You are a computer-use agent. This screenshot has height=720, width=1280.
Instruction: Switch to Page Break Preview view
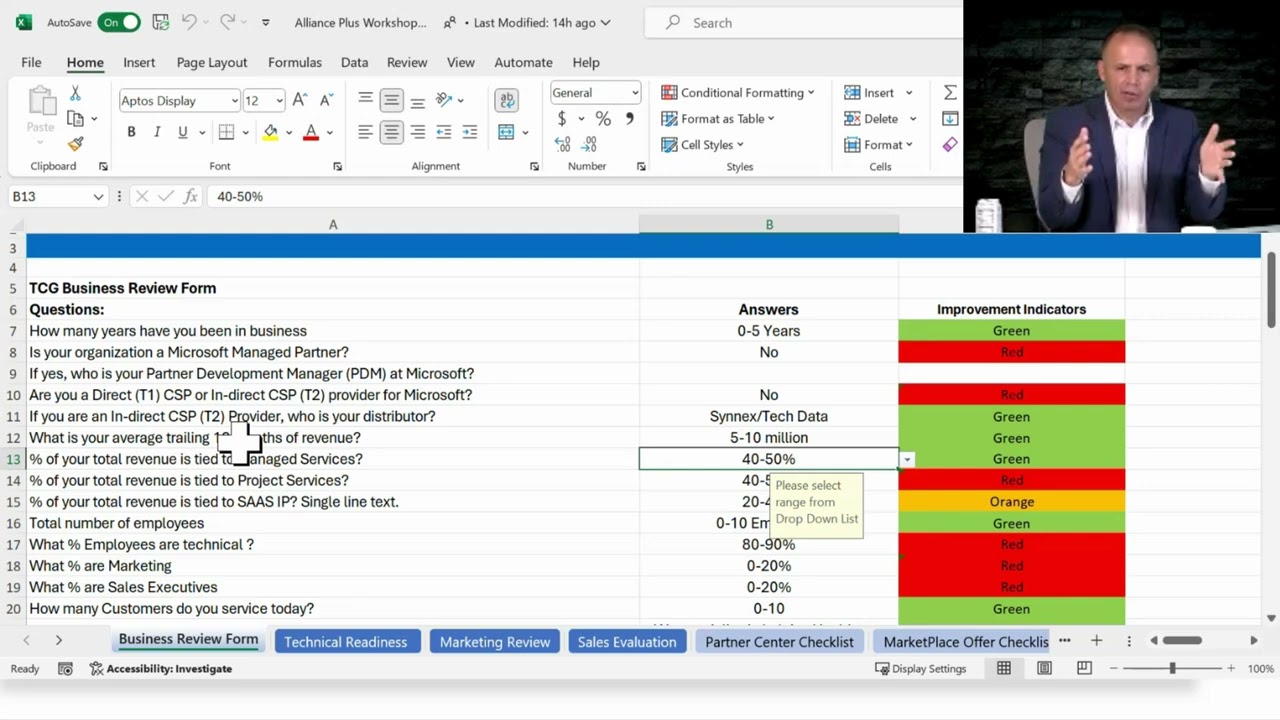tap(1084, 668)
